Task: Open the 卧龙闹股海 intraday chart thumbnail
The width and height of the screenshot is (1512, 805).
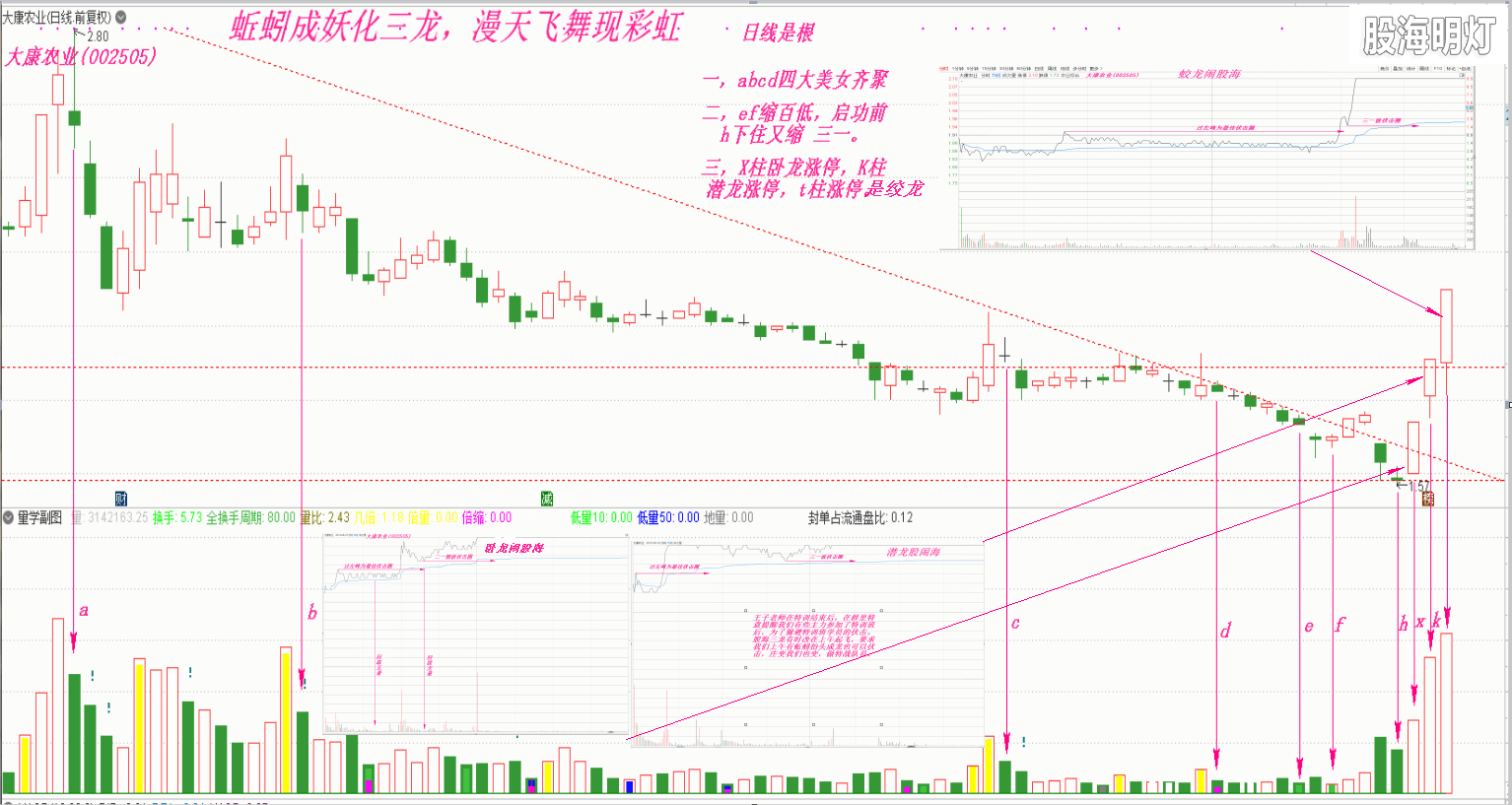Action: tap(476, 636)
